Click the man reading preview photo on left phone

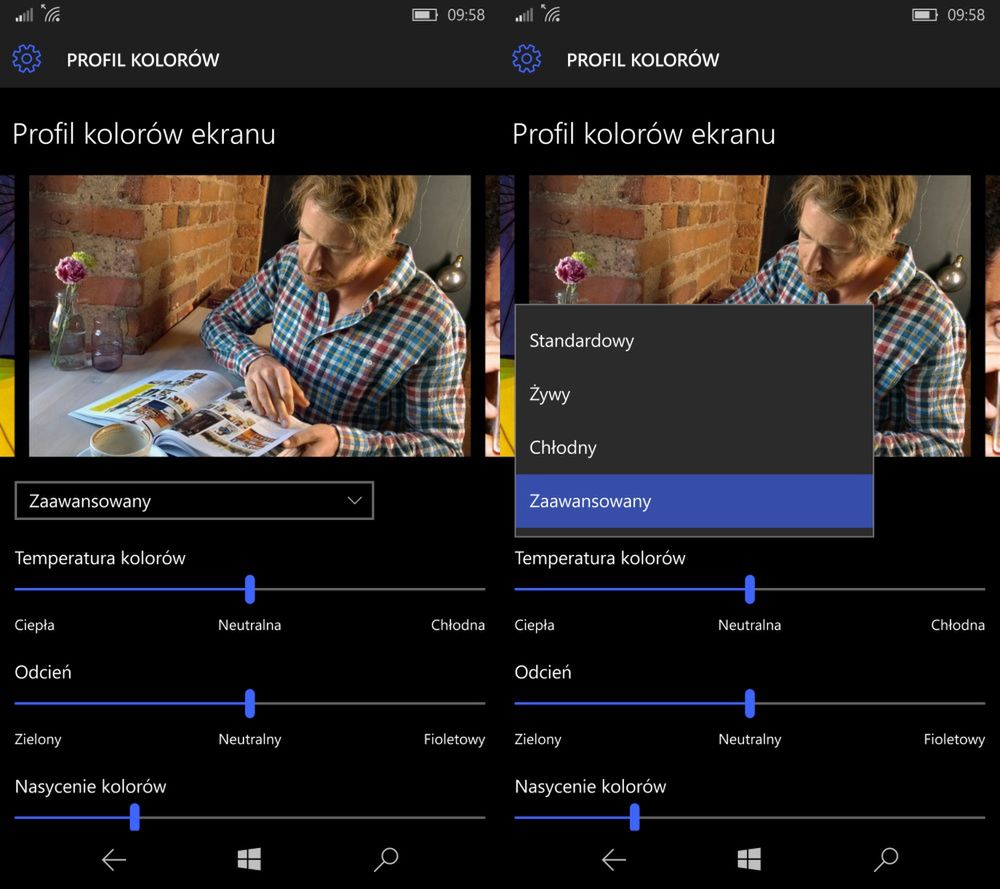[x=250, y=316]
